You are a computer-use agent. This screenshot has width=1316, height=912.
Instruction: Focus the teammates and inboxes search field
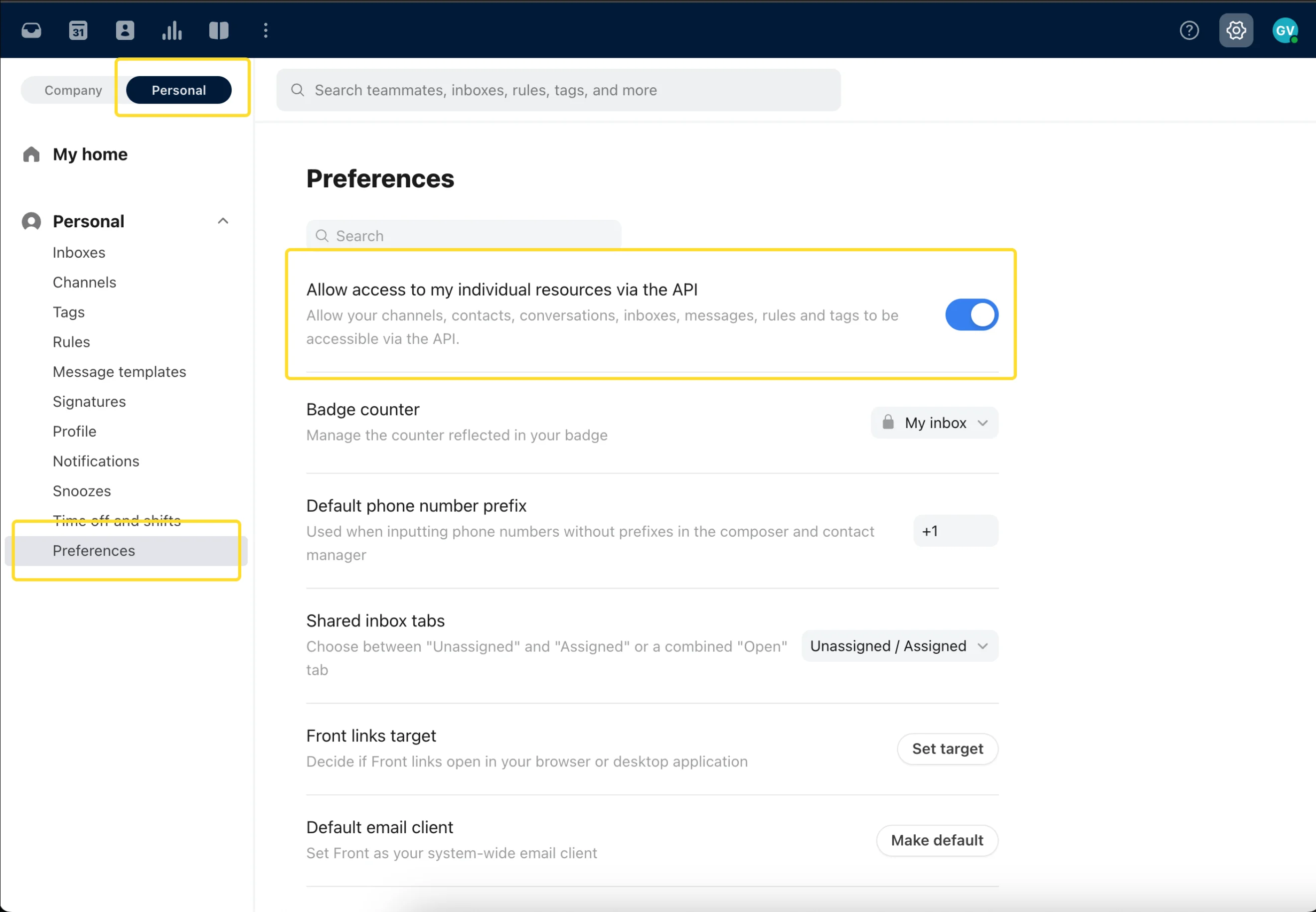558,90
